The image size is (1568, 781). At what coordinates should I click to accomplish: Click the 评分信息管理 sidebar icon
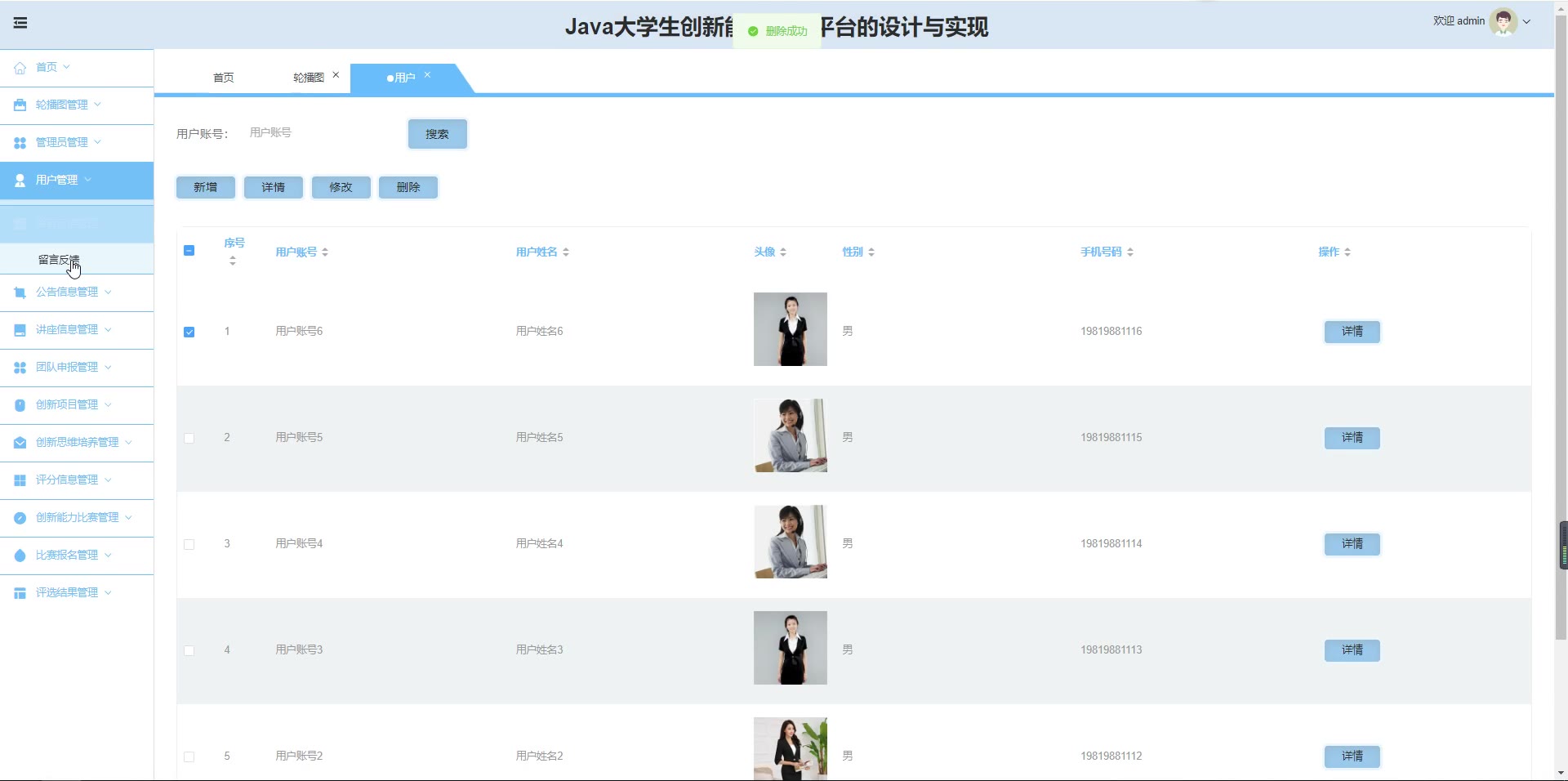20,480
